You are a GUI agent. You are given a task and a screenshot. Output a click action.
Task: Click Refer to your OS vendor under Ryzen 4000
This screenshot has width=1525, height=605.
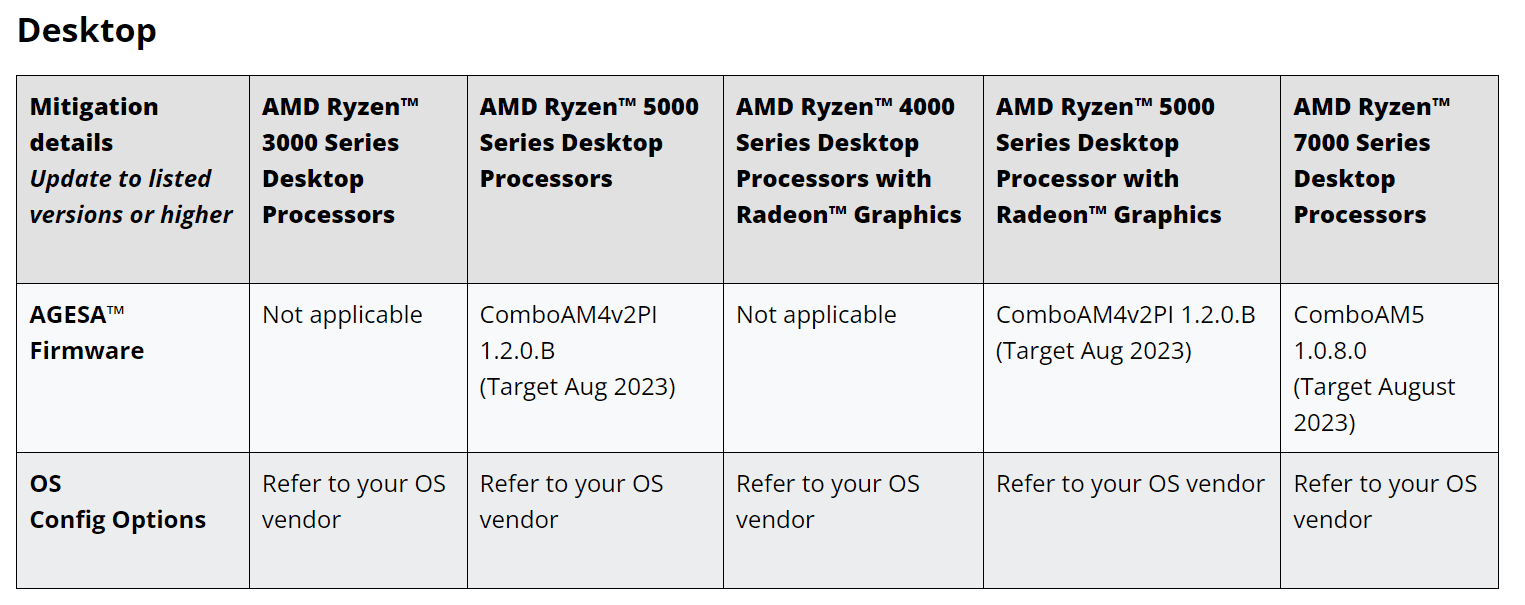(828, 502)
